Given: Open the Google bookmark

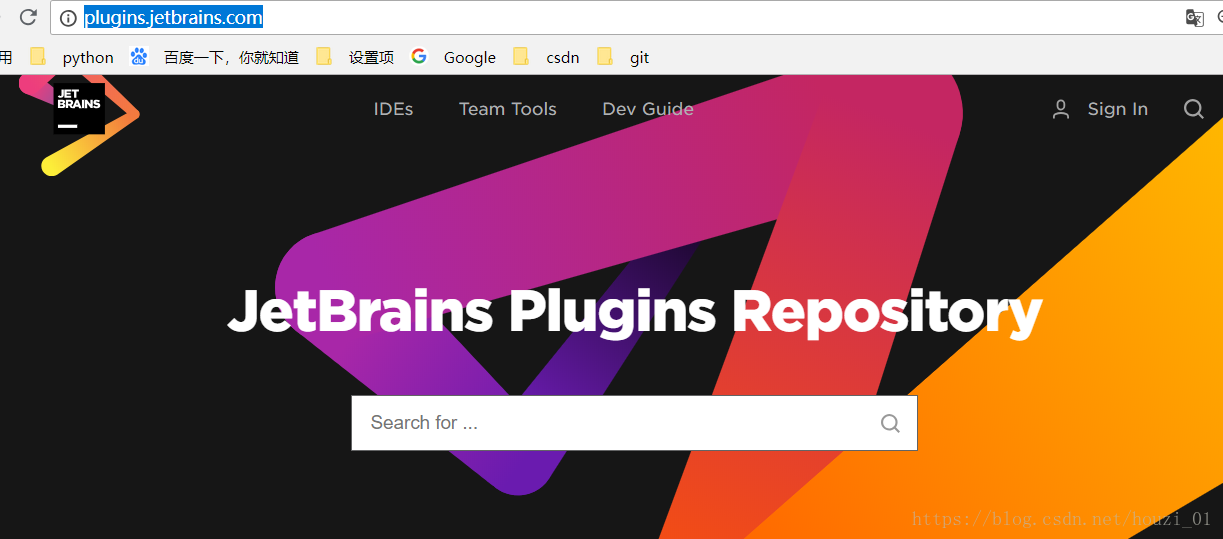Looking at the screenshot, I should [x=470, y=57].
